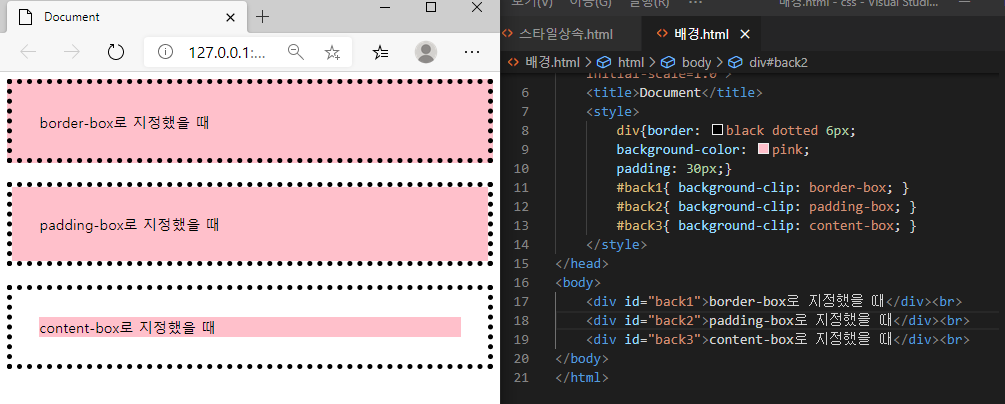1005x404 pixels.
Task: Click the closing </html> tag
Action: tap(581, 377)
